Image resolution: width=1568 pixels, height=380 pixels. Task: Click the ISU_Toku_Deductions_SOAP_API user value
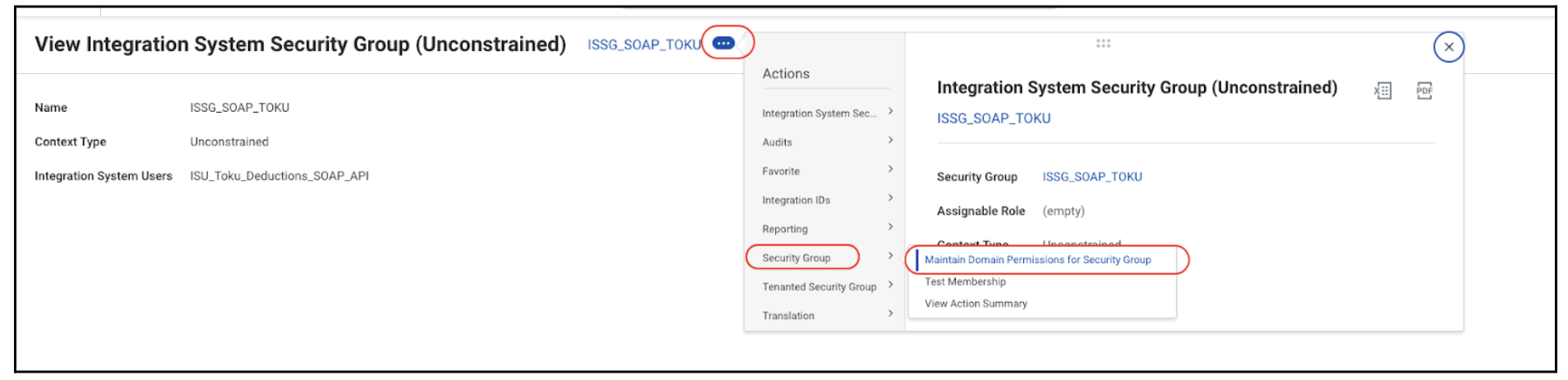279,176
